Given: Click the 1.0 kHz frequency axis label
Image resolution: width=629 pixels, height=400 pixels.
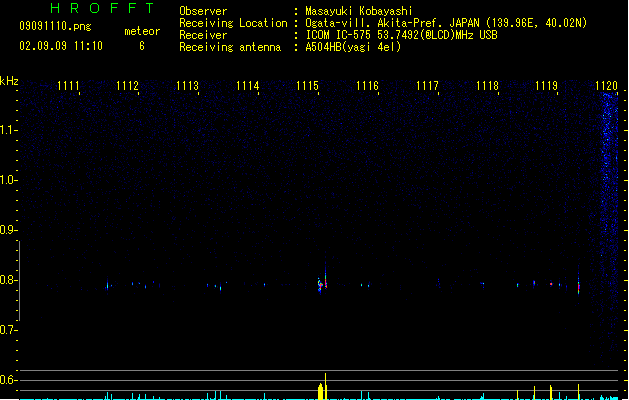Looking at the screenshot, I should pos(8,180).
